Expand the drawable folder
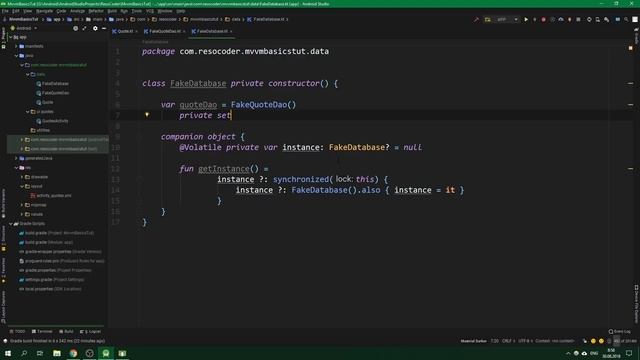The height and width of the screenshot is (360, 640). click(x=22, y=177)
